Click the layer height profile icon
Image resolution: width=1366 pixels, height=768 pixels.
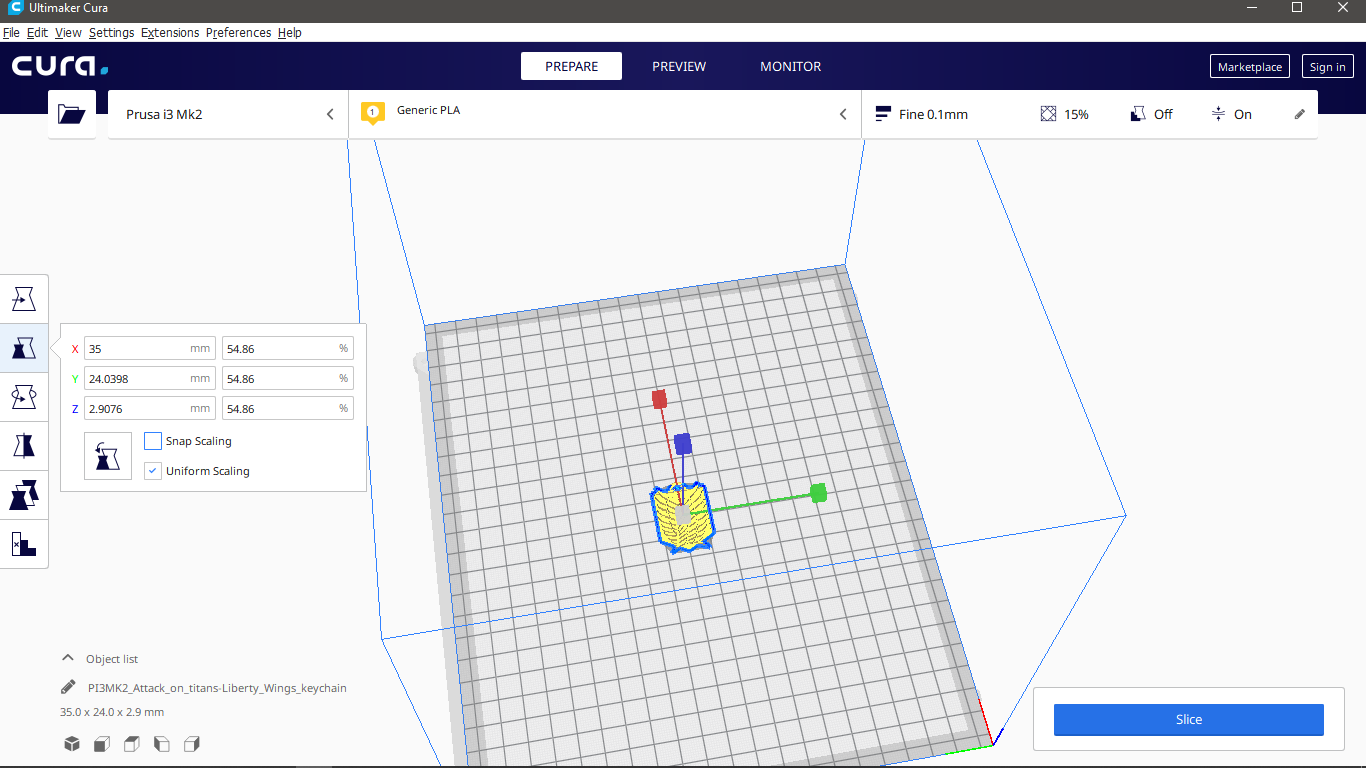point(883,114)
